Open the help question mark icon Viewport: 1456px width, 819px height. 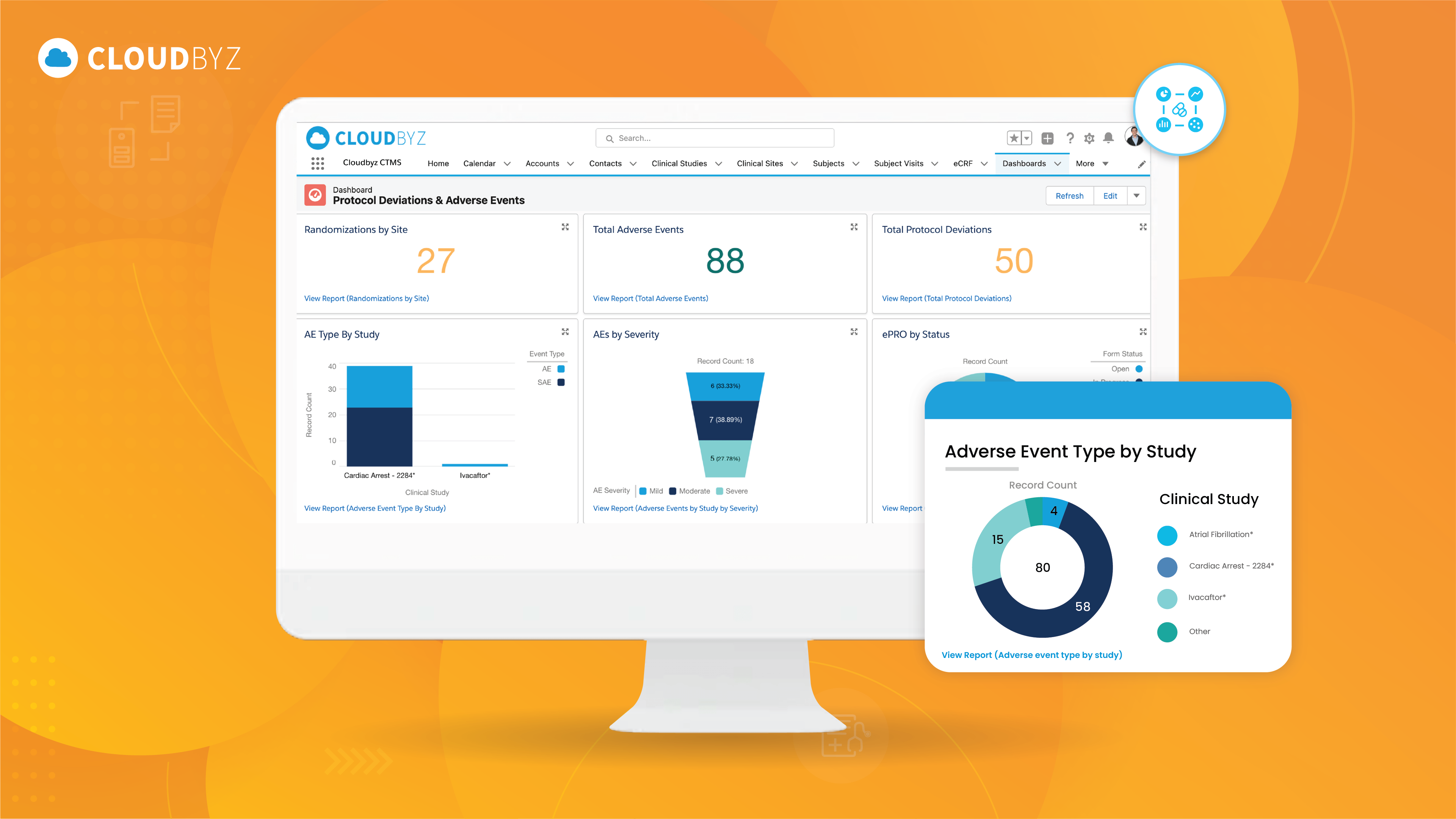click(x=1070, y=138)
